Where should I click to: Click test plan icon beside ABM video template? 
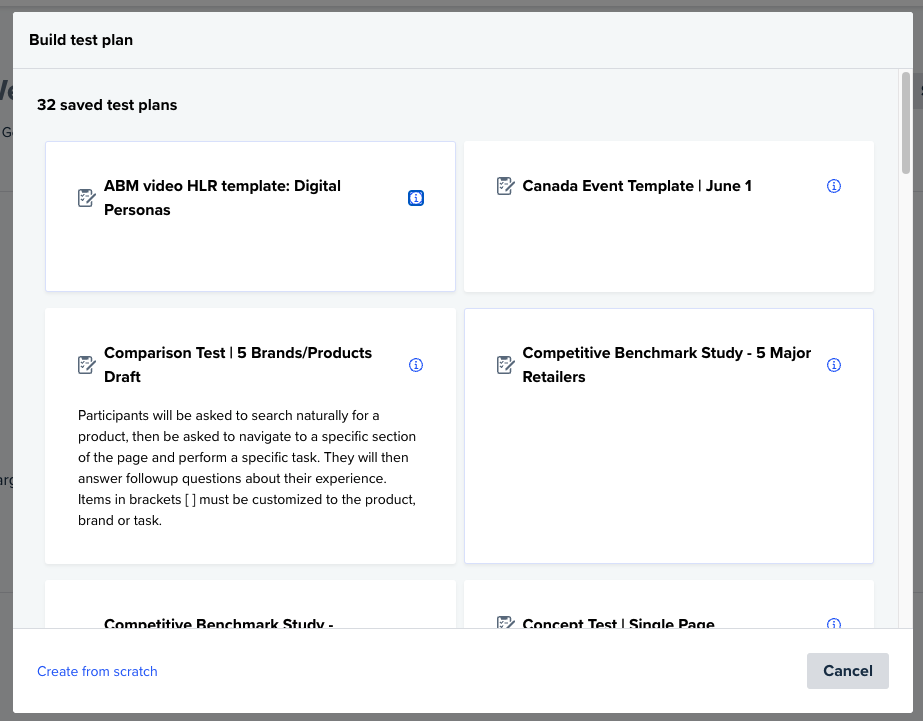87,198
